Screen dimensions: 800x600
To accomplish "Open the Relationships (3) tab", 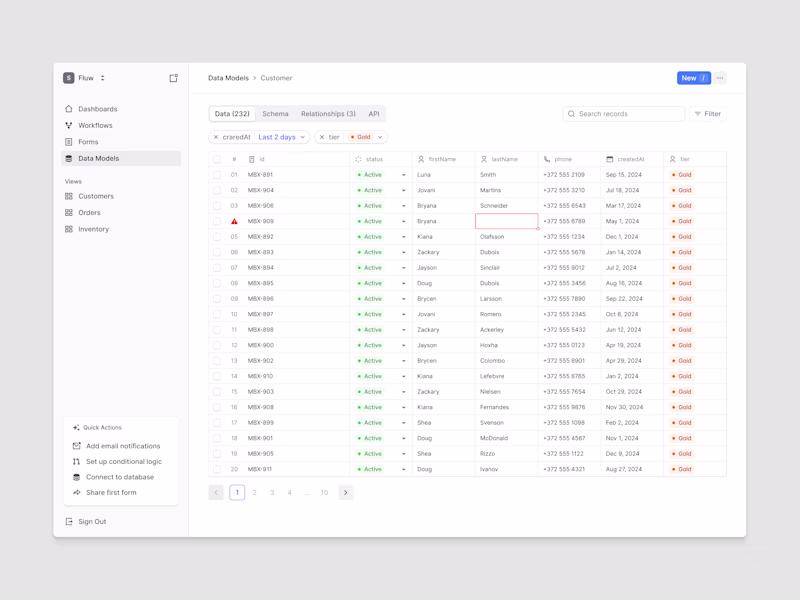I will click(328, 114).
